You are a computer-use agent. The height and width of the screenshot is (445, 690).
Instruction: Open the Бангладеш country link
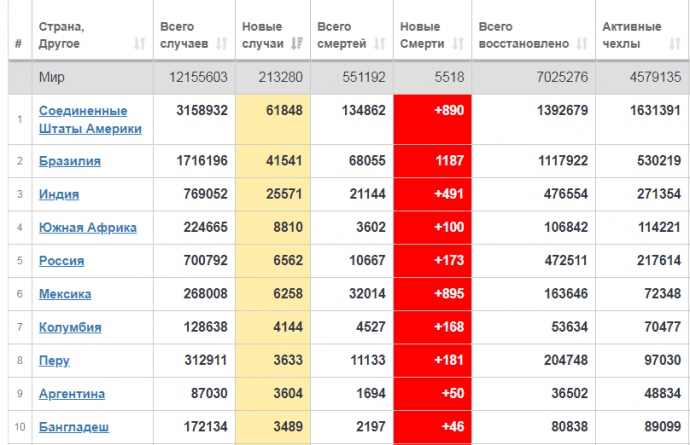pyautogui.click(x=73, y=427)
